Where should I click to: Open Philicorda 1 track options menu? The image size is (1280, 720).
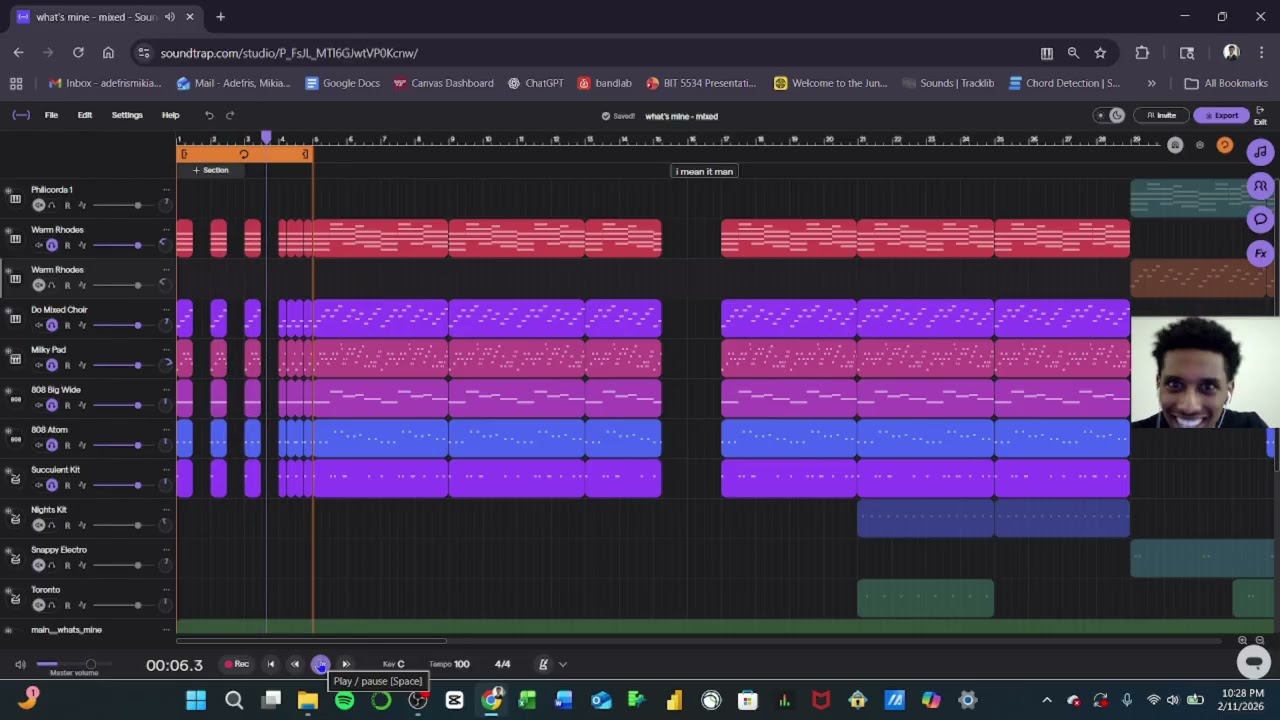166,190
